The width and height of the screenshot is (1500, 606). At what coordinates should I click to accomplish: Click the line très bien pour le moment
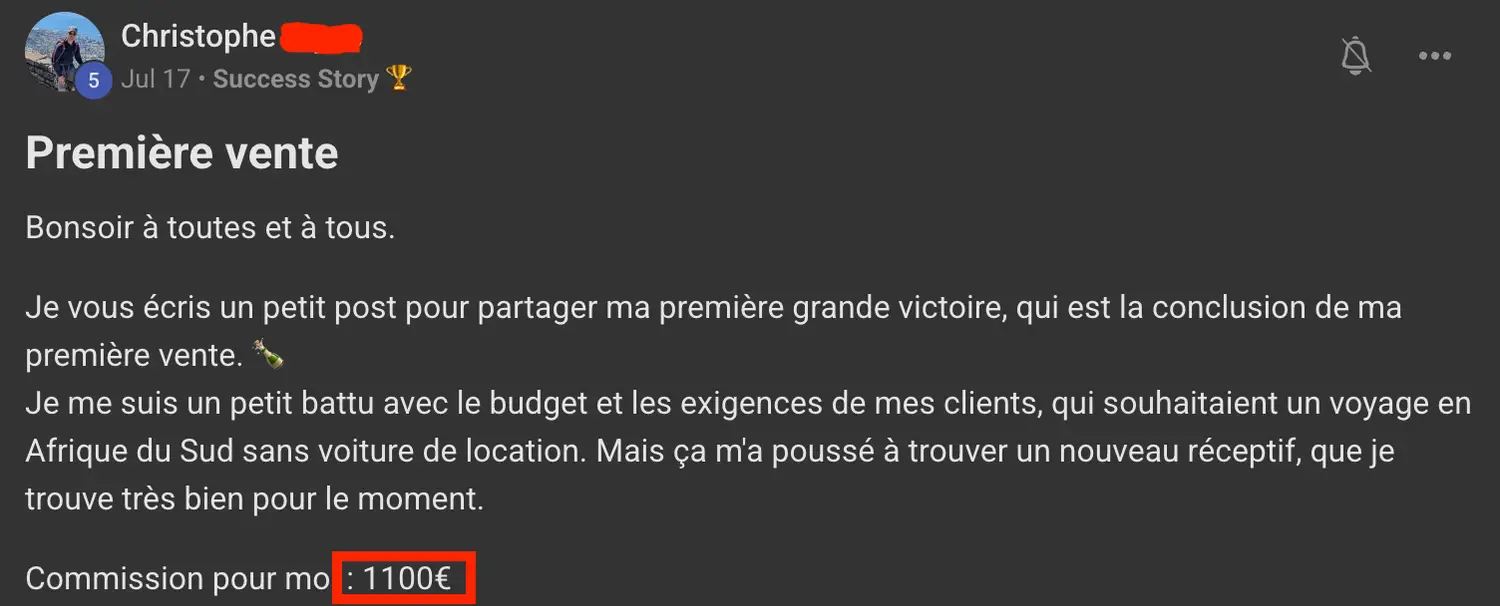click(290, 498)
